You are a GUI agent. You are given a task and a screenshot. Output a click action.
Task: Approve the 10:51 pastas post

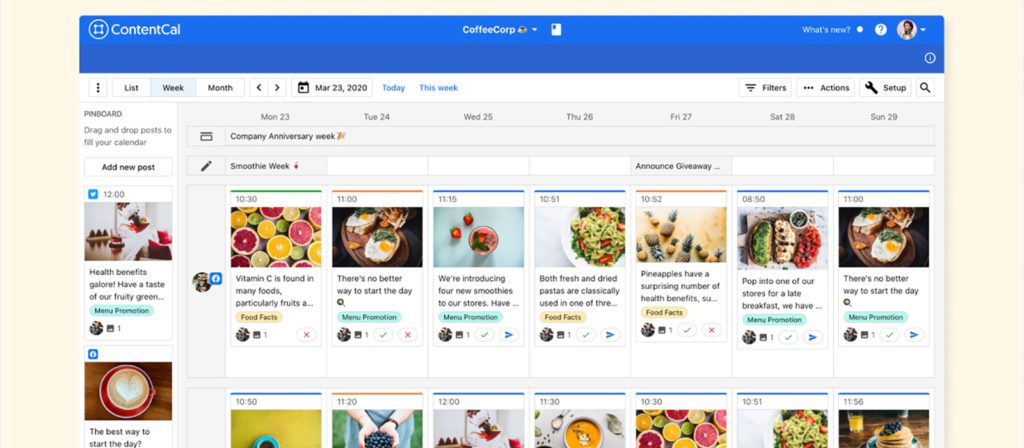pos(586,334)
